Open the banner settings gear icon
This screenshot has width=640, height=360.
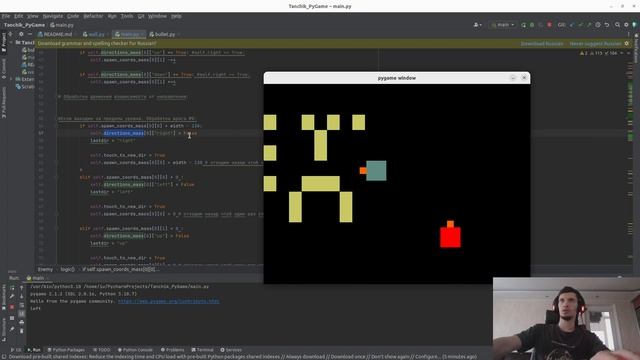(627, 44)
